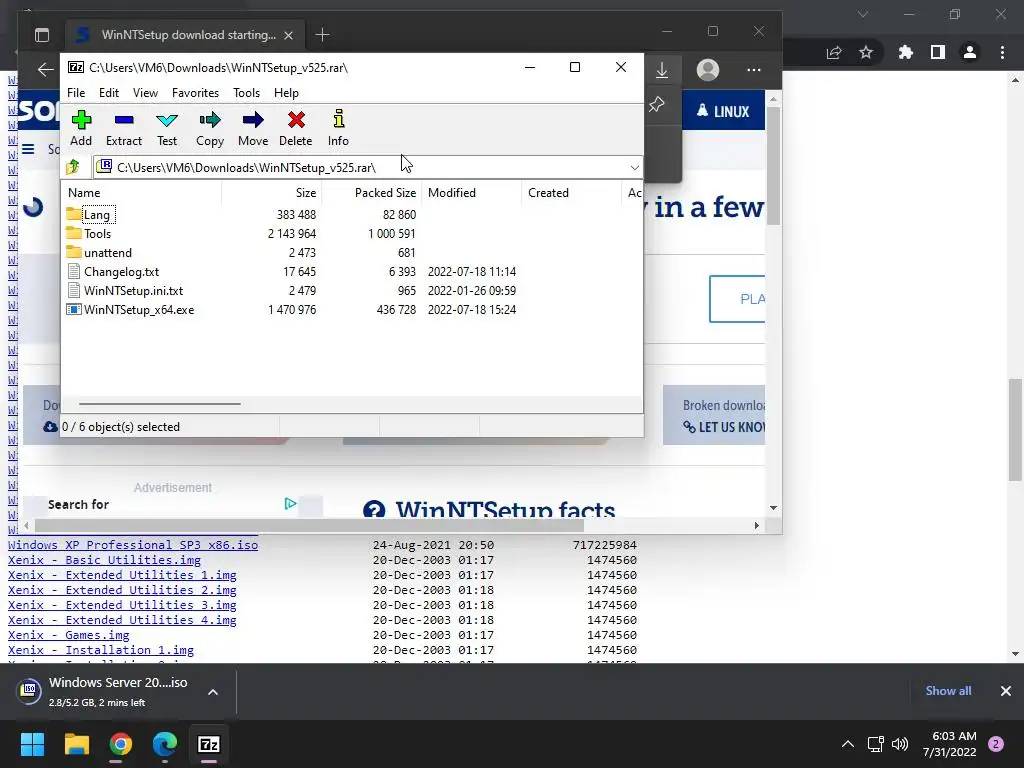The height and width of the screenshot is (768, 1024).
Task: Open the Info tool
Action: point(338,128)
